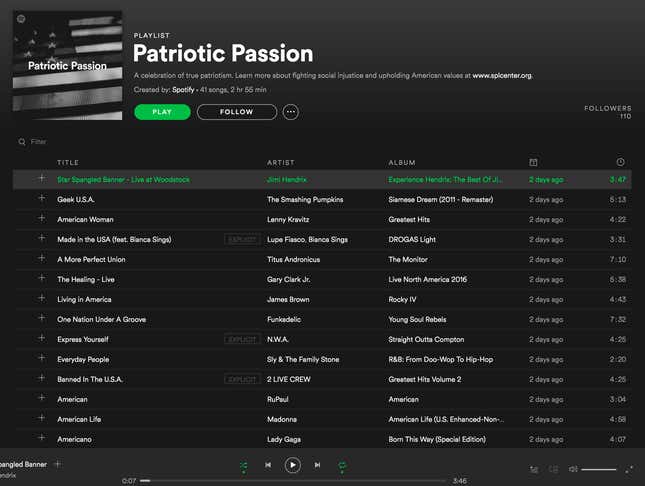This screenshot has height=486, width=645.
Task: Open album Born This Way (Special Edition)
Action: (437, 439)
